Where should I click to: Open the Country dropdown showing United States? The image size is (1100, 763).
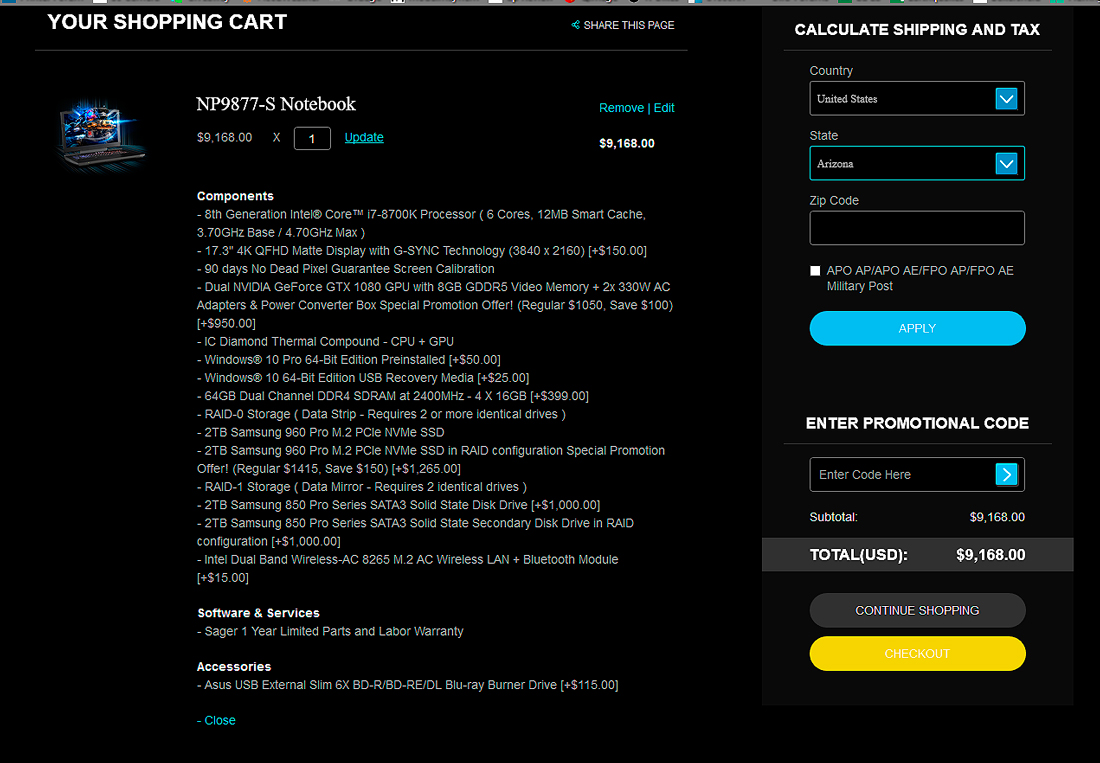[x=917, y=99]
